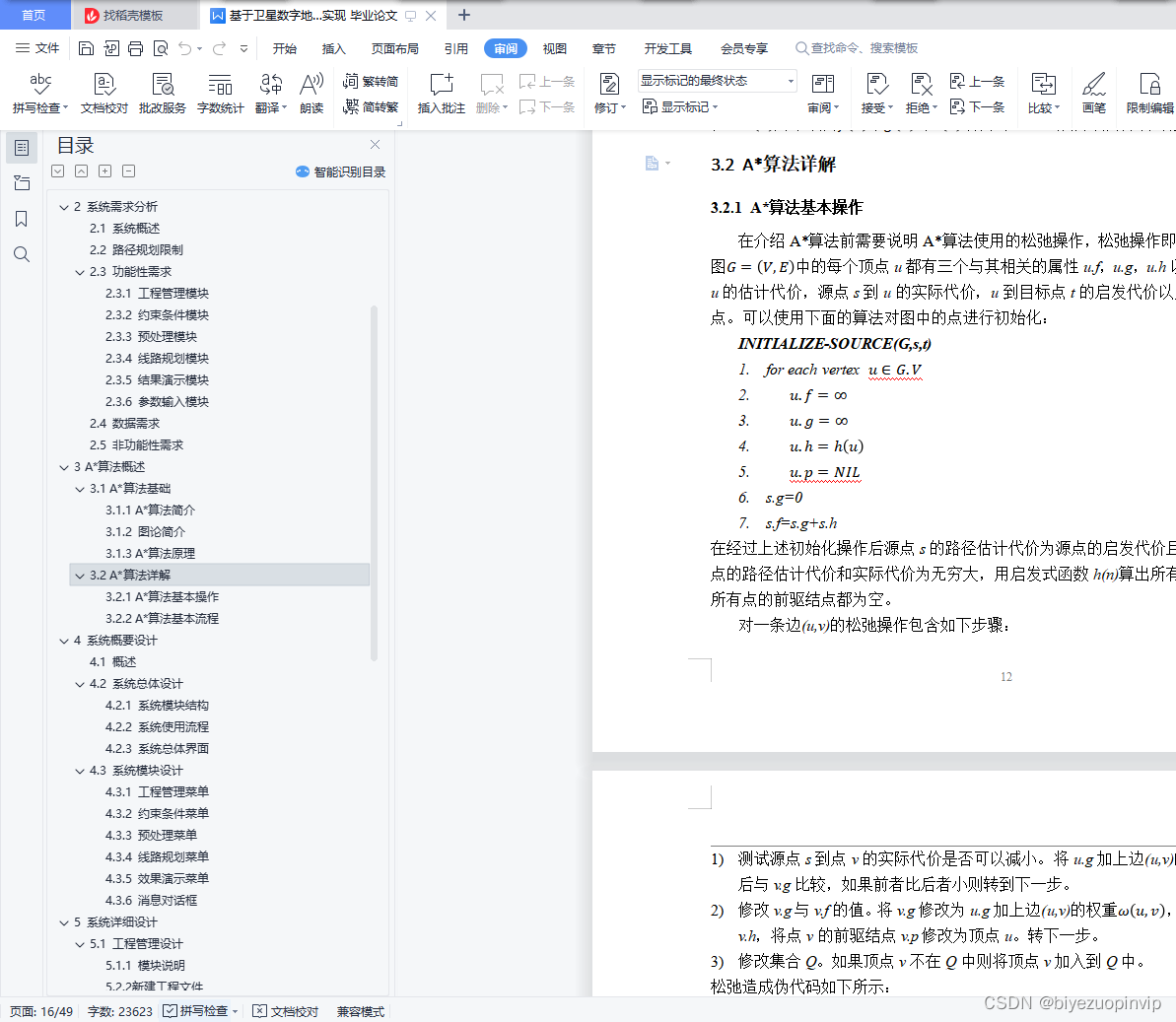Switch to 开发工具 ribbon tab
The height and width of the screenshot is (1022, 1176).
pyautogui.click(x=667, y=48)
